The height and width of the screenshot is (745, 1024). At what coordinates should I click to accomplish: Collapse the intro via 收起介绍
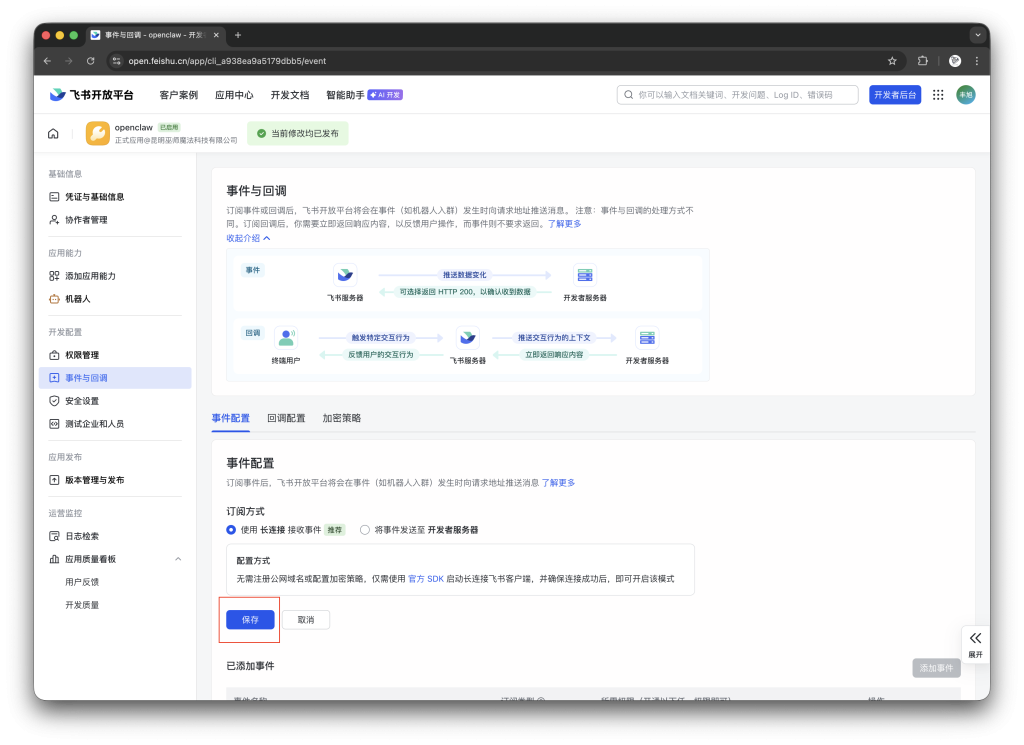pyautogui.click(x=242, y=237)
